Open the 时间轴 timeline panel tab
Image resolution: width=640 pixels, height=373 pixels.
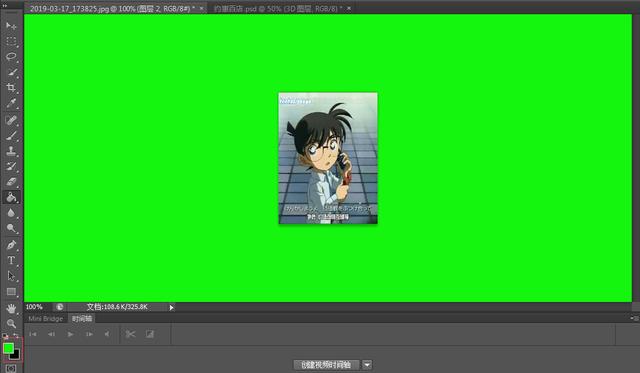coord(82,319)
